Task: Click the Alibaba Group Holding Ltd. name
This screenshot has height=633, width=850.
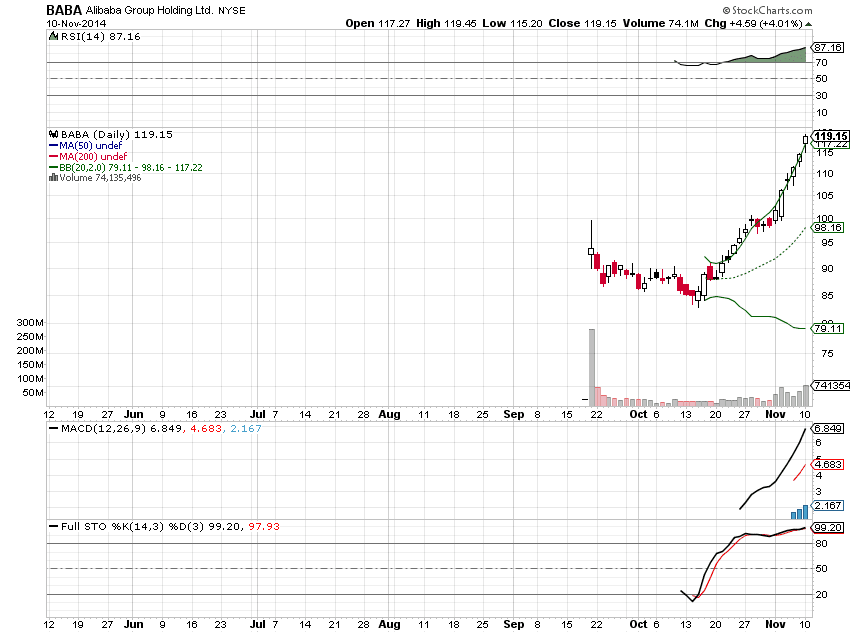Action: point(150,10)
